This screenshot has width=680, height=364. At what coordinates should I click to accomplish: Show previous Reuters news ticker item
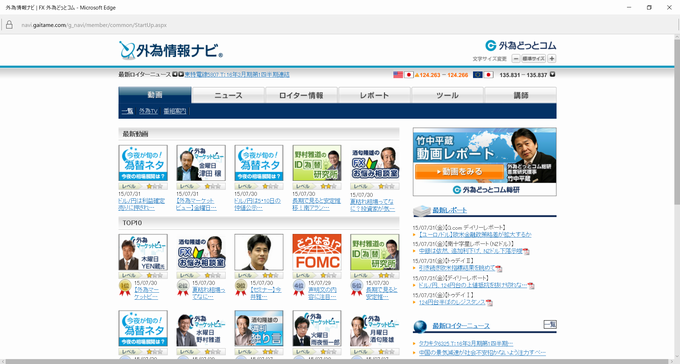(x=175, y=75)
